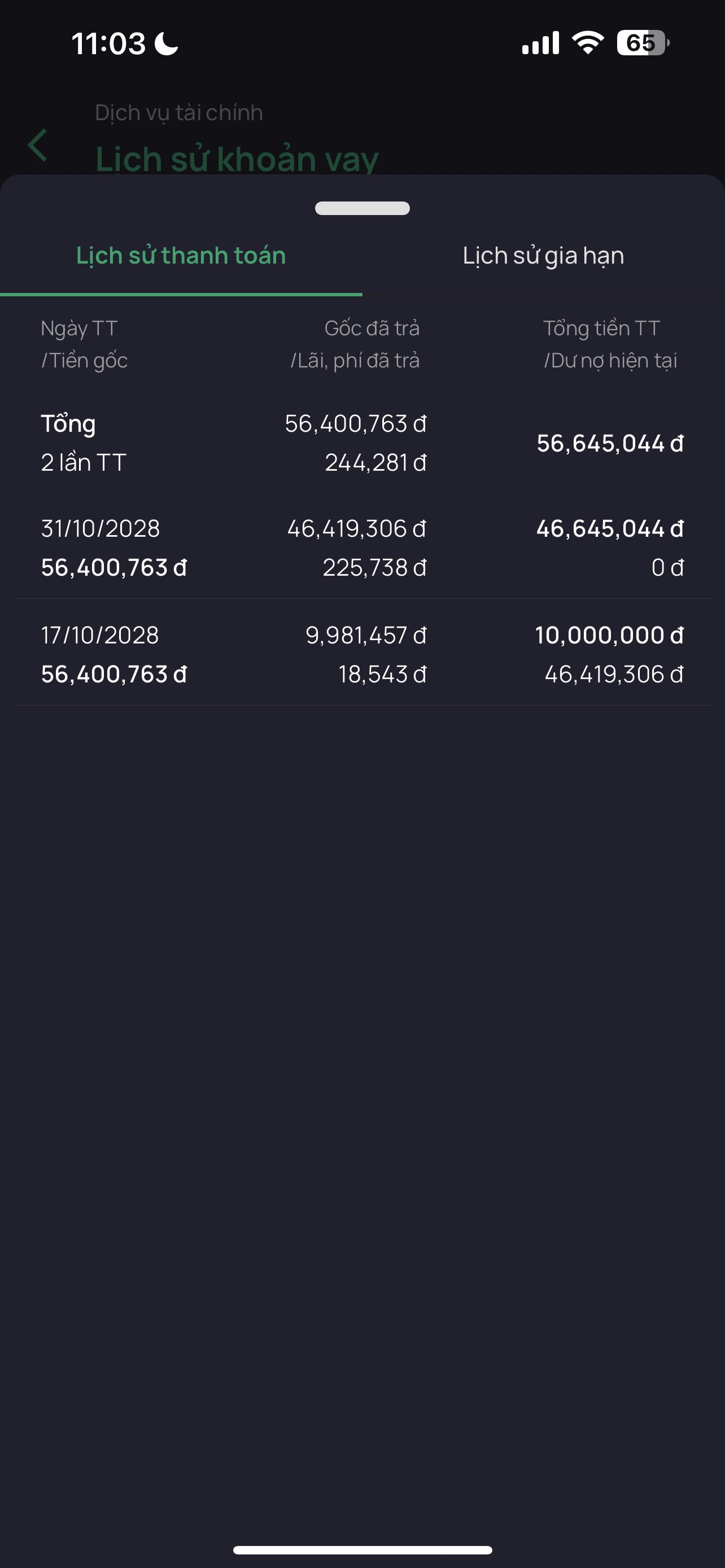
Task: Tap the Dịch vụ tài chính breadcrumb
Action: coord(179,113)
